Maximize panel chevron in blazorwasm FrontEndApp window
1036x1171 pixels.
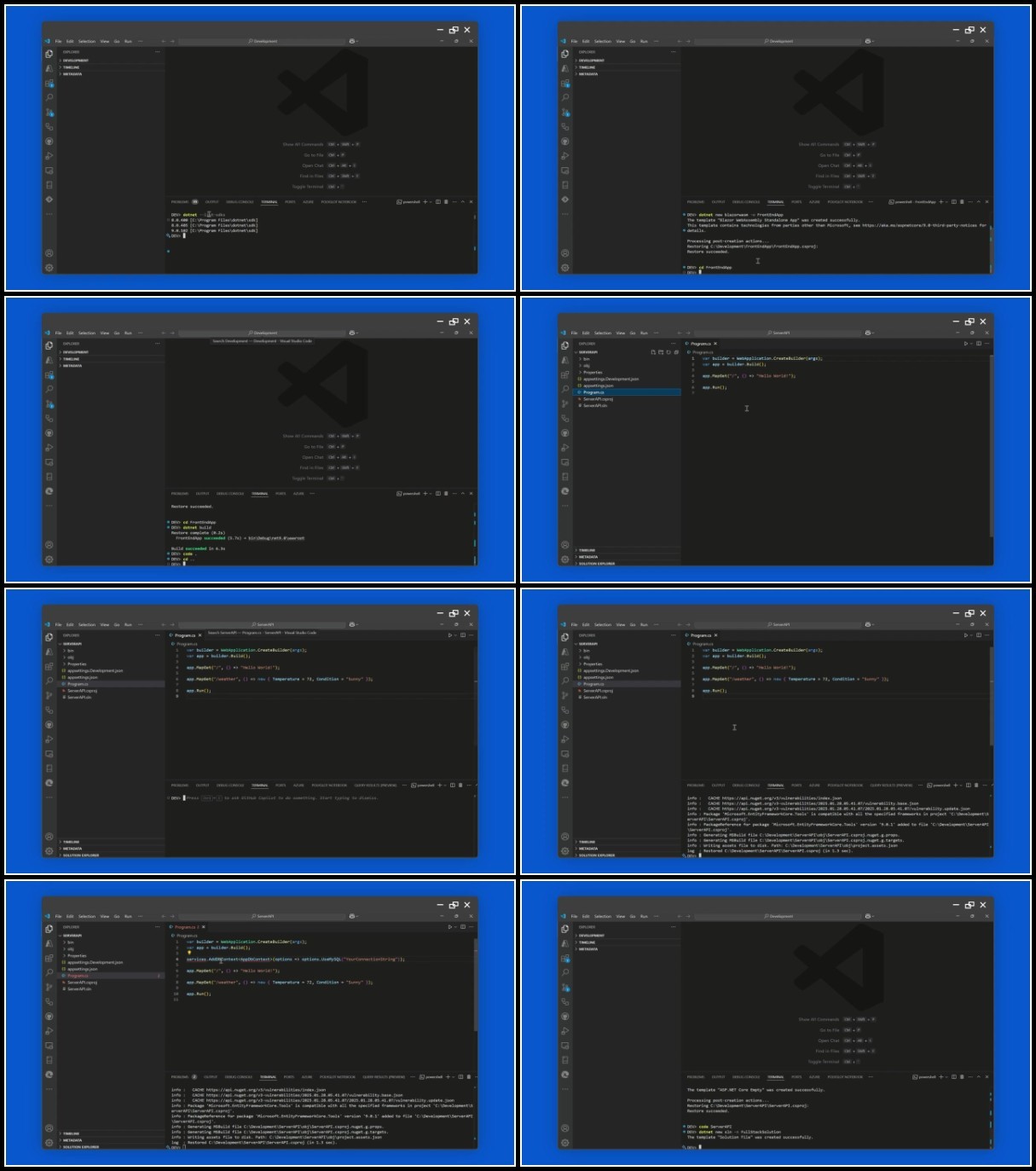point(978,202)
